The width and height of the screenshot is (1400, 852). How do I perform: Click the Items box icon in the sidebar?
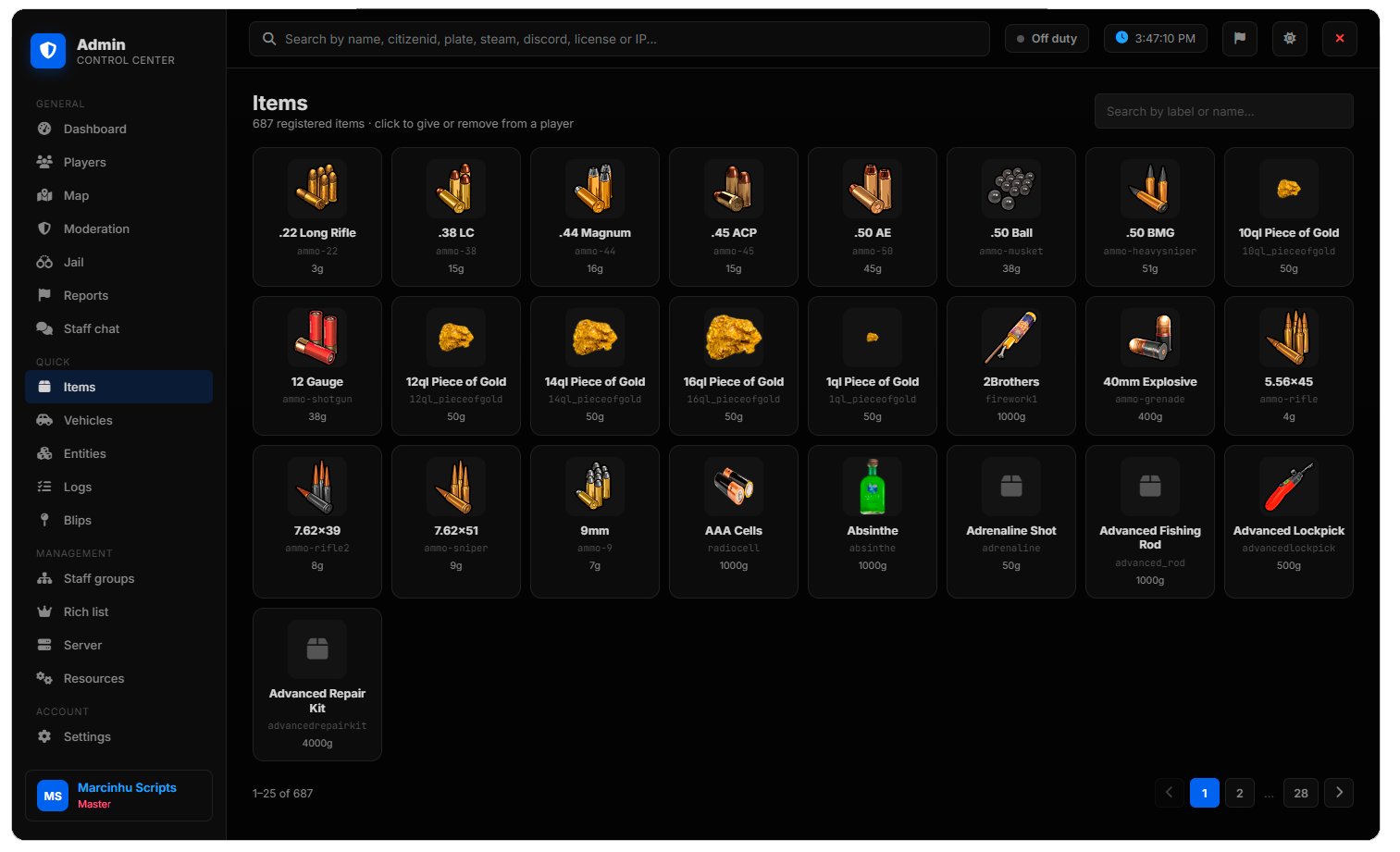click(44, 387)
